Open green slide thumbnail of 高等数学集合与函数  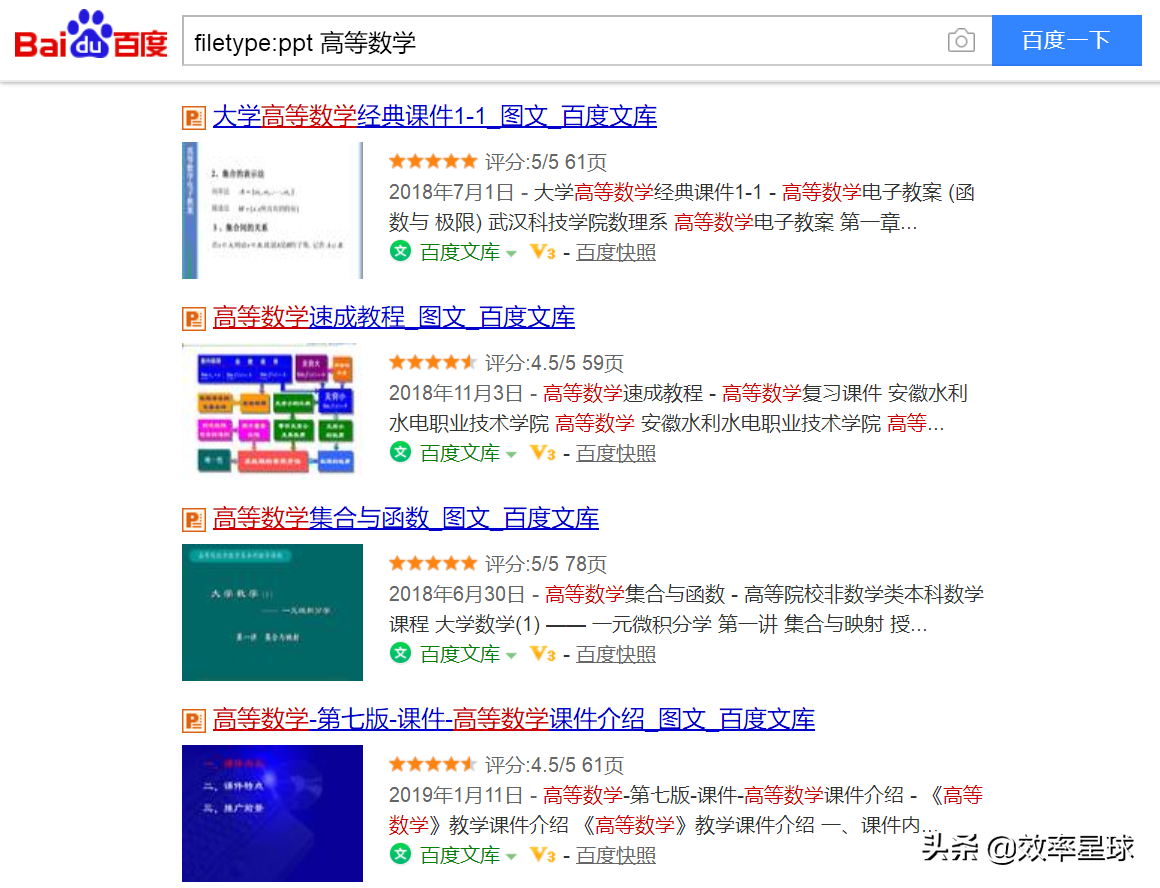click(272, 613)
